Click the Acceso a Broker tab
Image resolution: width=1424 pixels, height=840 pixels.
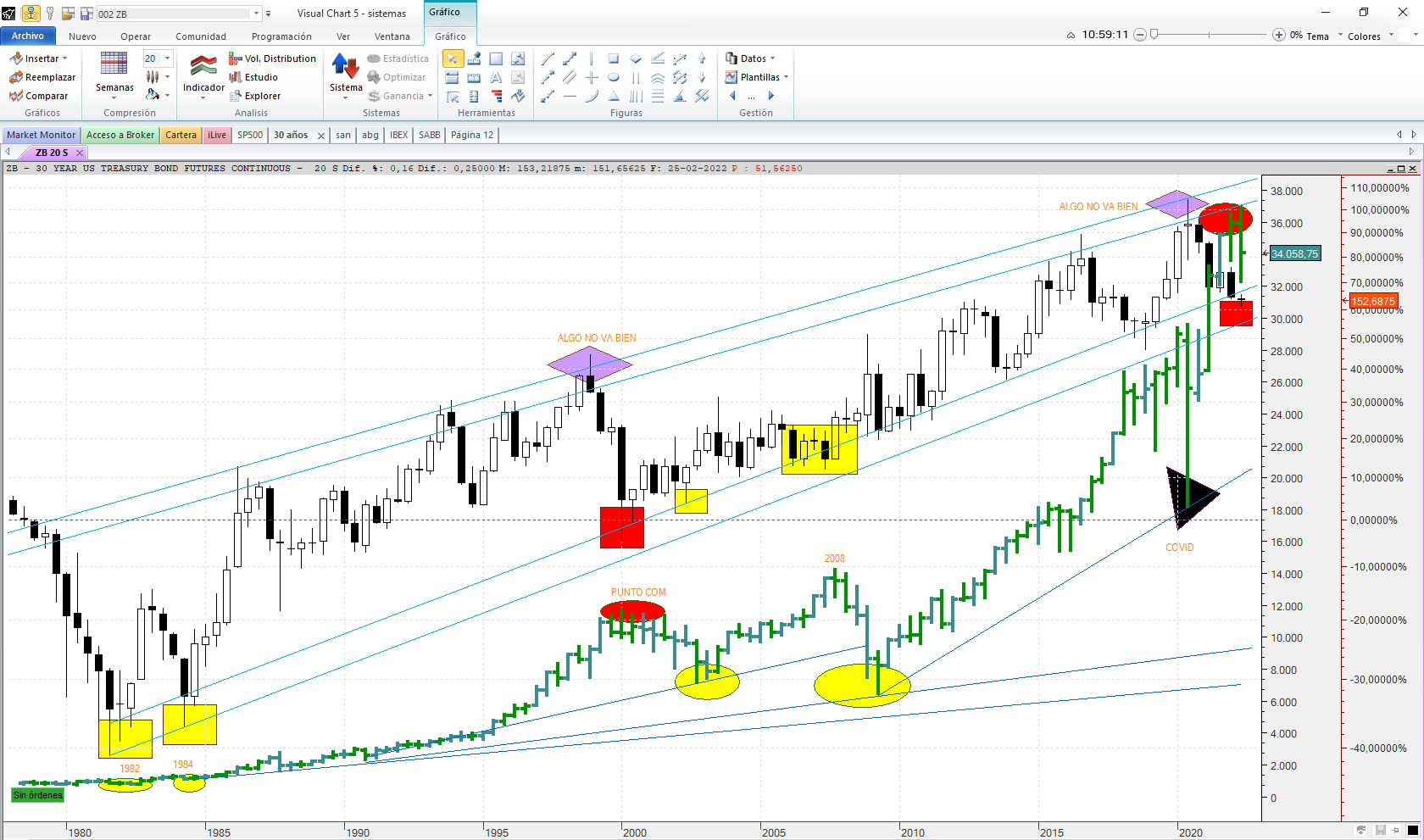[x=120, y=135]
